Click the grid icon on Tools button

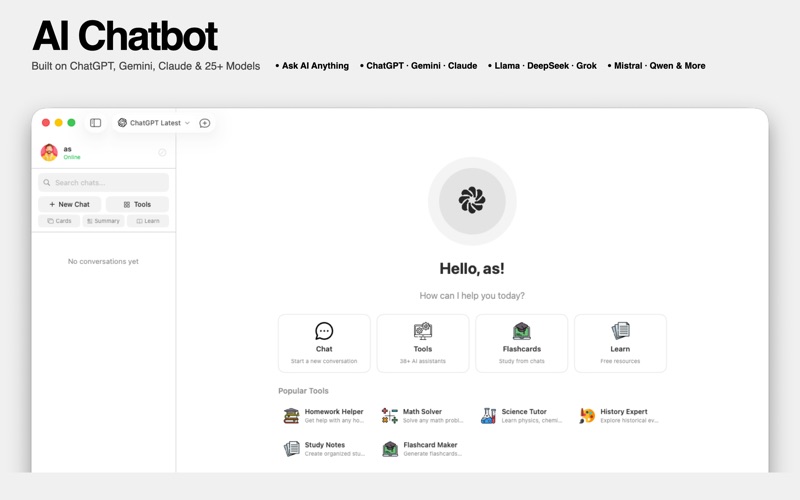coord(127,204)
